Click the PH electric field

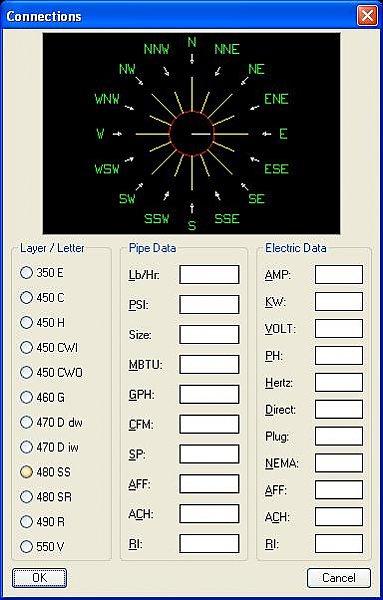[x=339, y=355]
